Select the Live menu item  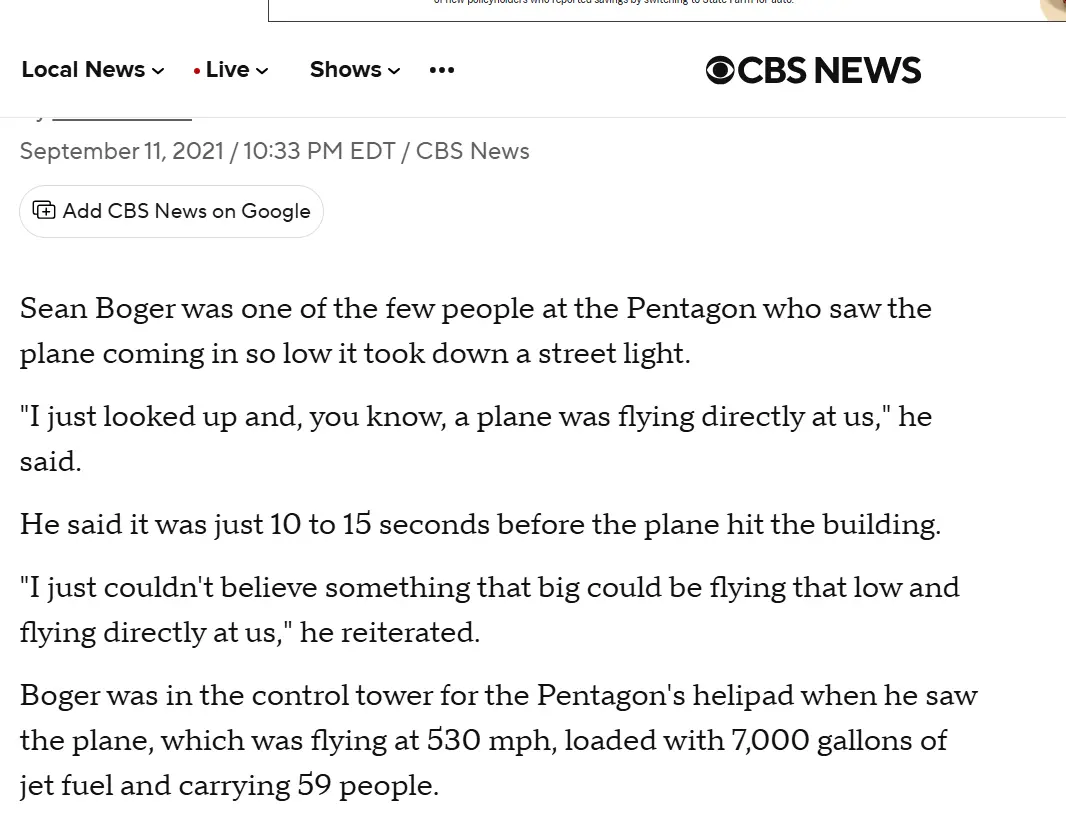pos(228,70)
